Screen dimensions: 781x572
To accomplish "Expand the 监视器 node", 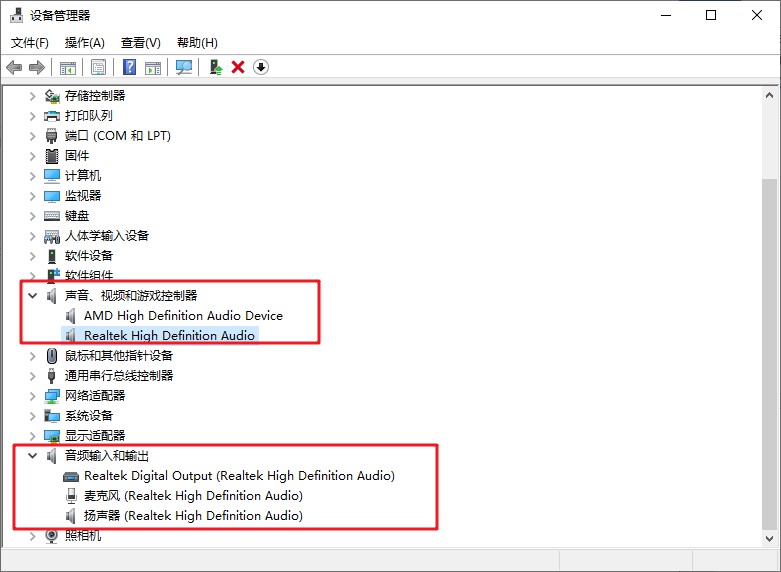I will pyautogui.click(x=32, y=196).
